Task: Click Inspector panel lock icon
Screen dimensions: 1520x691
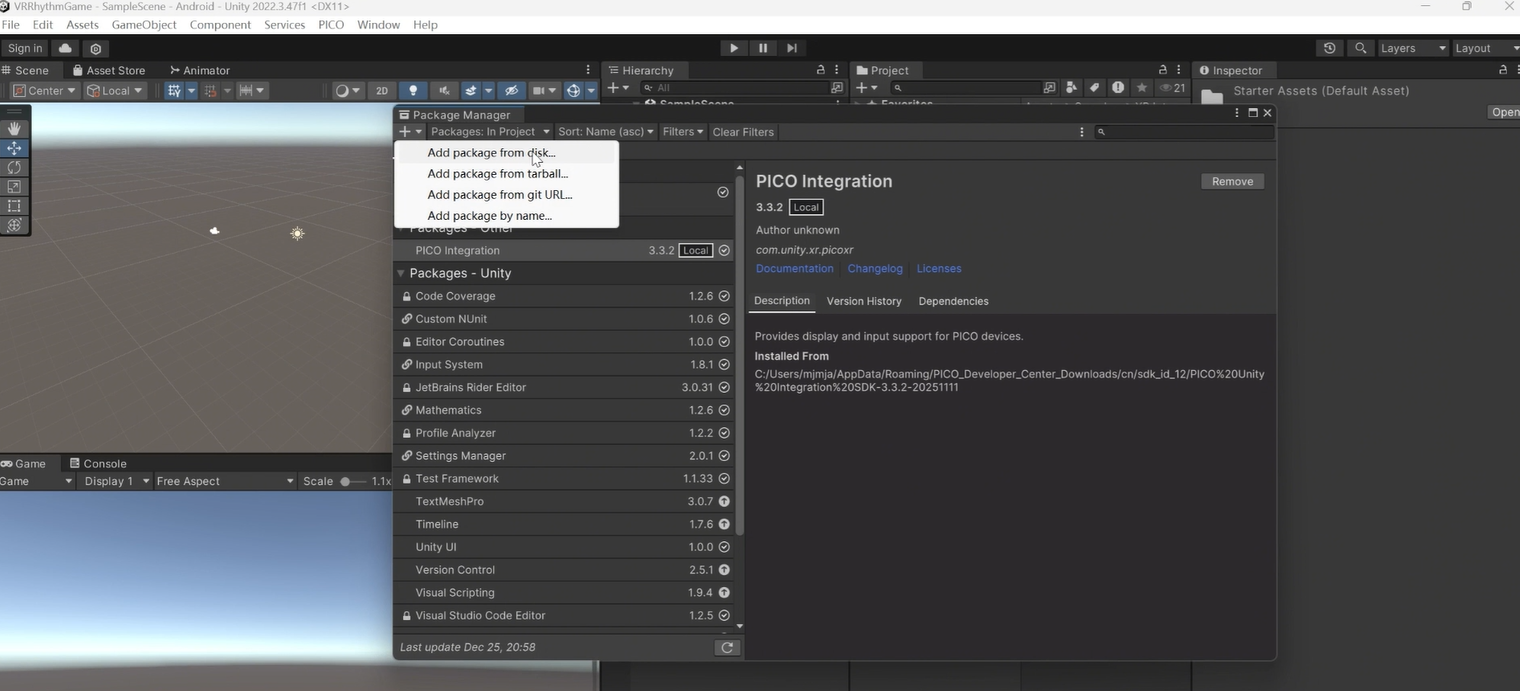Action: click(x=1503, y=70)
